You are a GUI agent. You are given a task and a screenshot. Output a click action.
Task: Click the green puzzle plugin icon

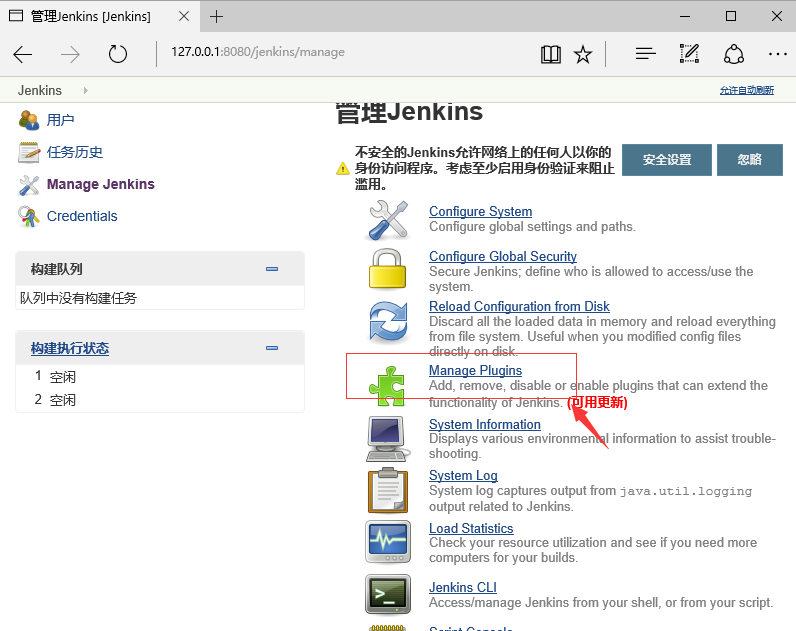[x=387, y=386]
